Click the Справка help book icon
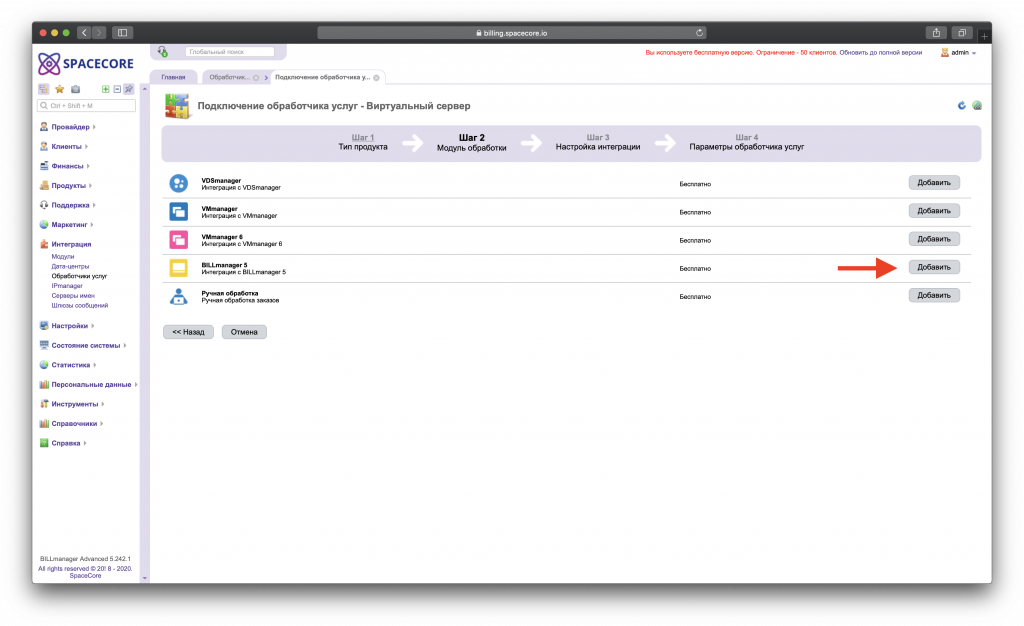The image size is (1024, 626). coord(44,443)
